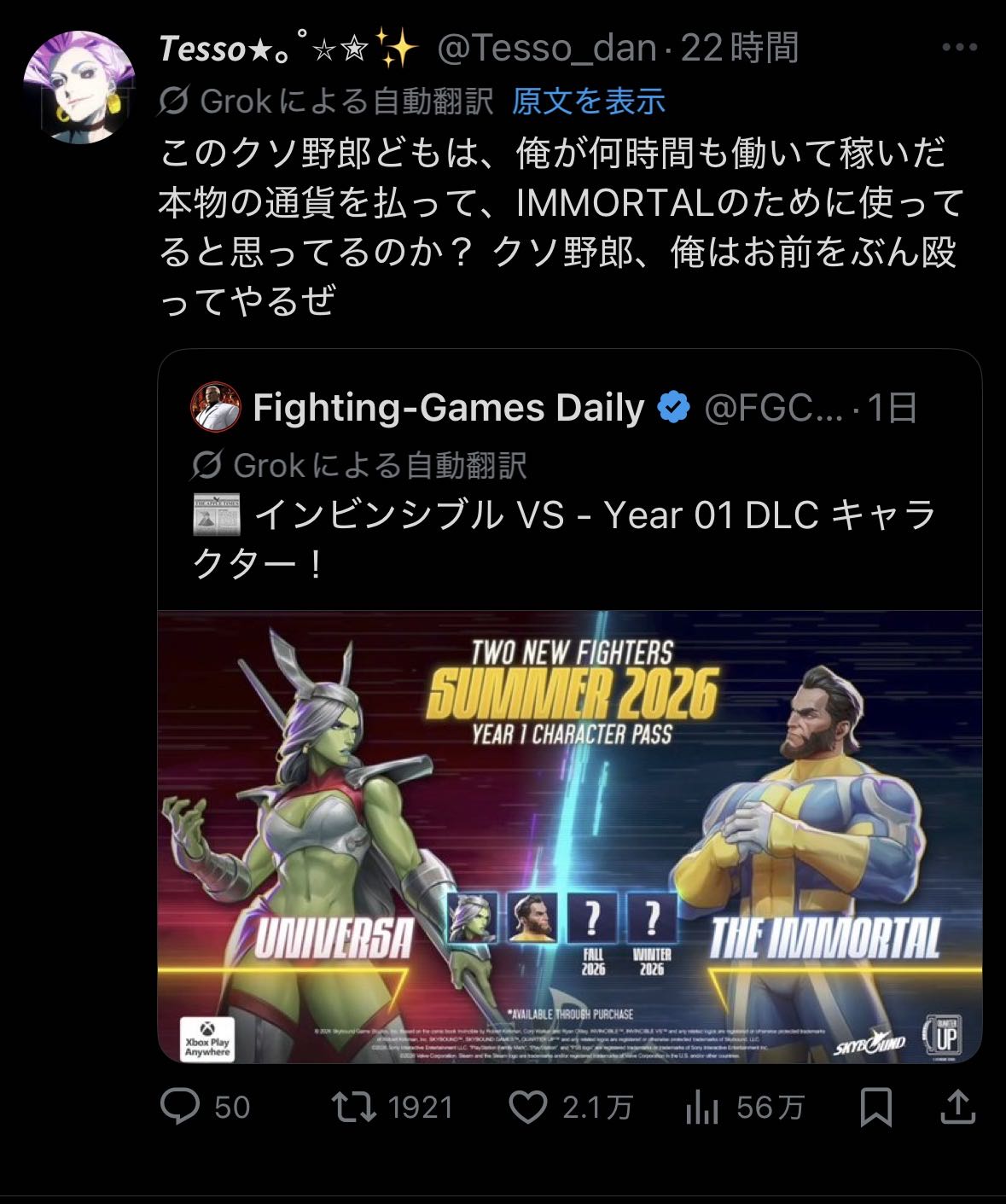The image size is (1006, 1204).
Task: Tap the Fighting-Games Daily account name
Action: click(449, 408)
